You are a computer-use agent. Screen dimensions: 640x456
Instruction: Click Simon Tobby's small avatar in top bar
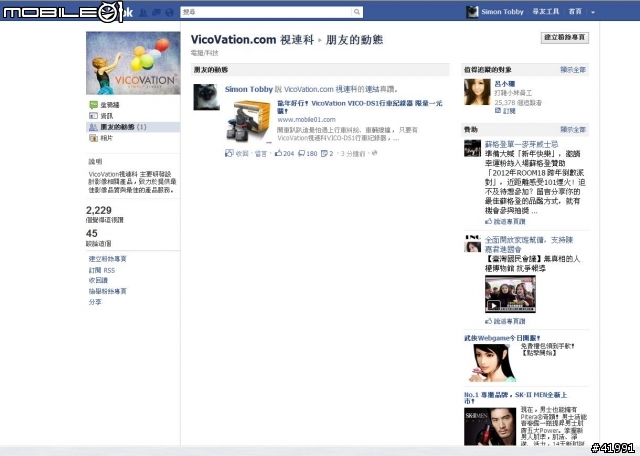point(472,12)
